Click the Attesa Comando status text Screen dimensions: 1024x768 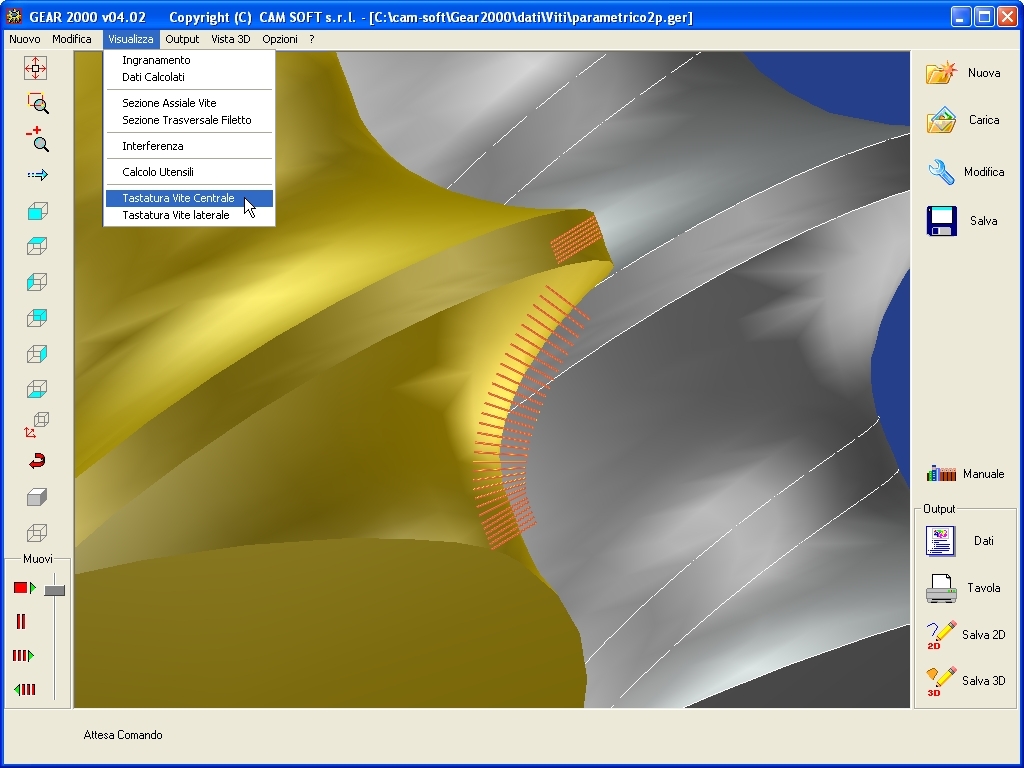[x=123, y=735]
